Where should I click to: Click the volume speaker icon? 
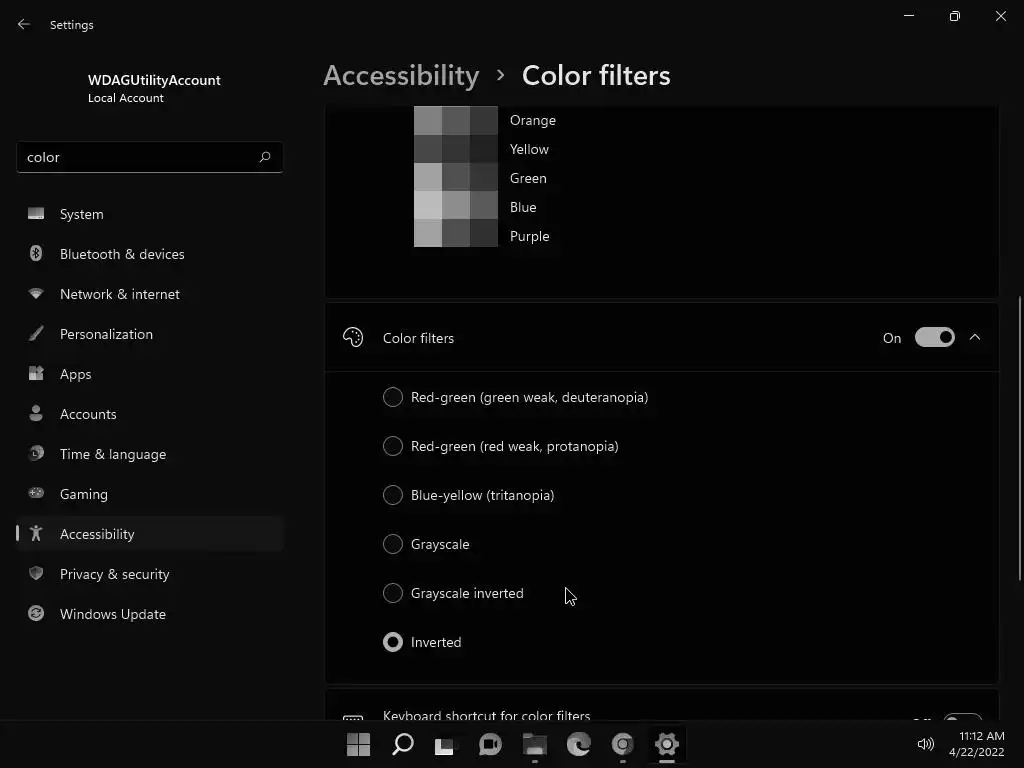coord(925,744)
